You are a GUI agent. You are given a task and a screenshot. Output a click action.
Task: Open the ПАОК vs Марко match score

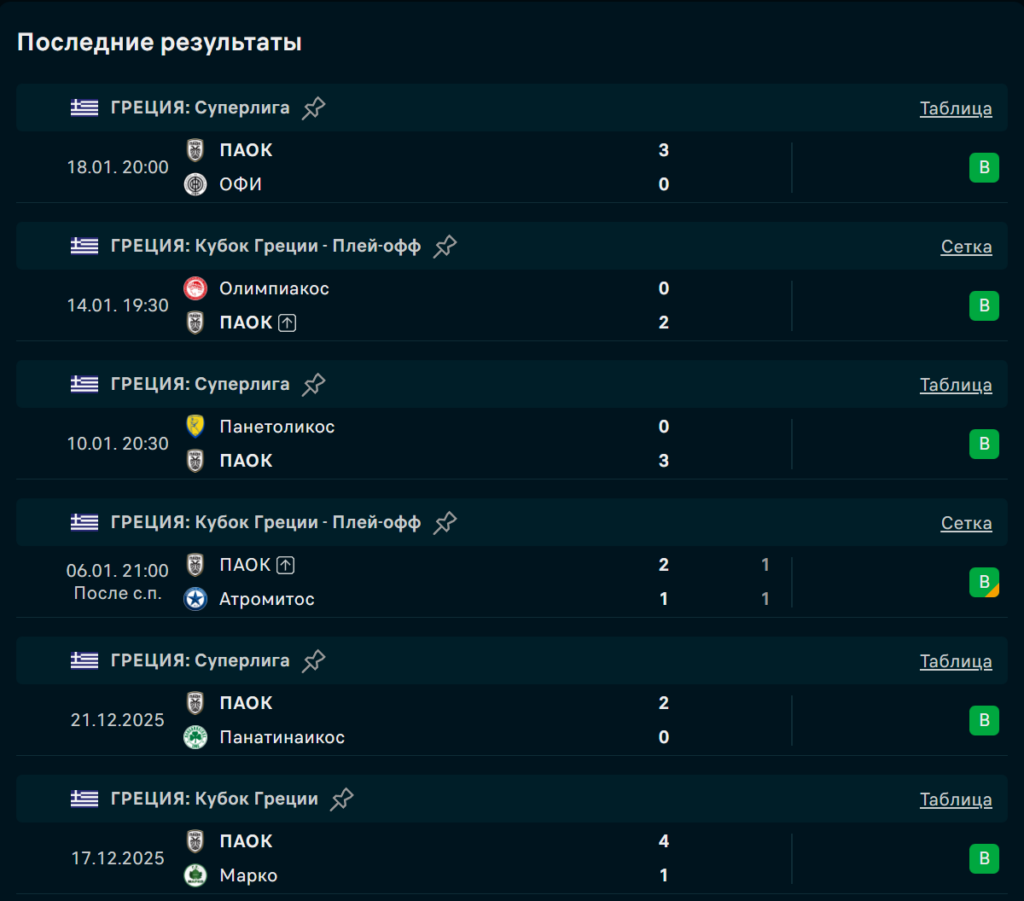663,858
